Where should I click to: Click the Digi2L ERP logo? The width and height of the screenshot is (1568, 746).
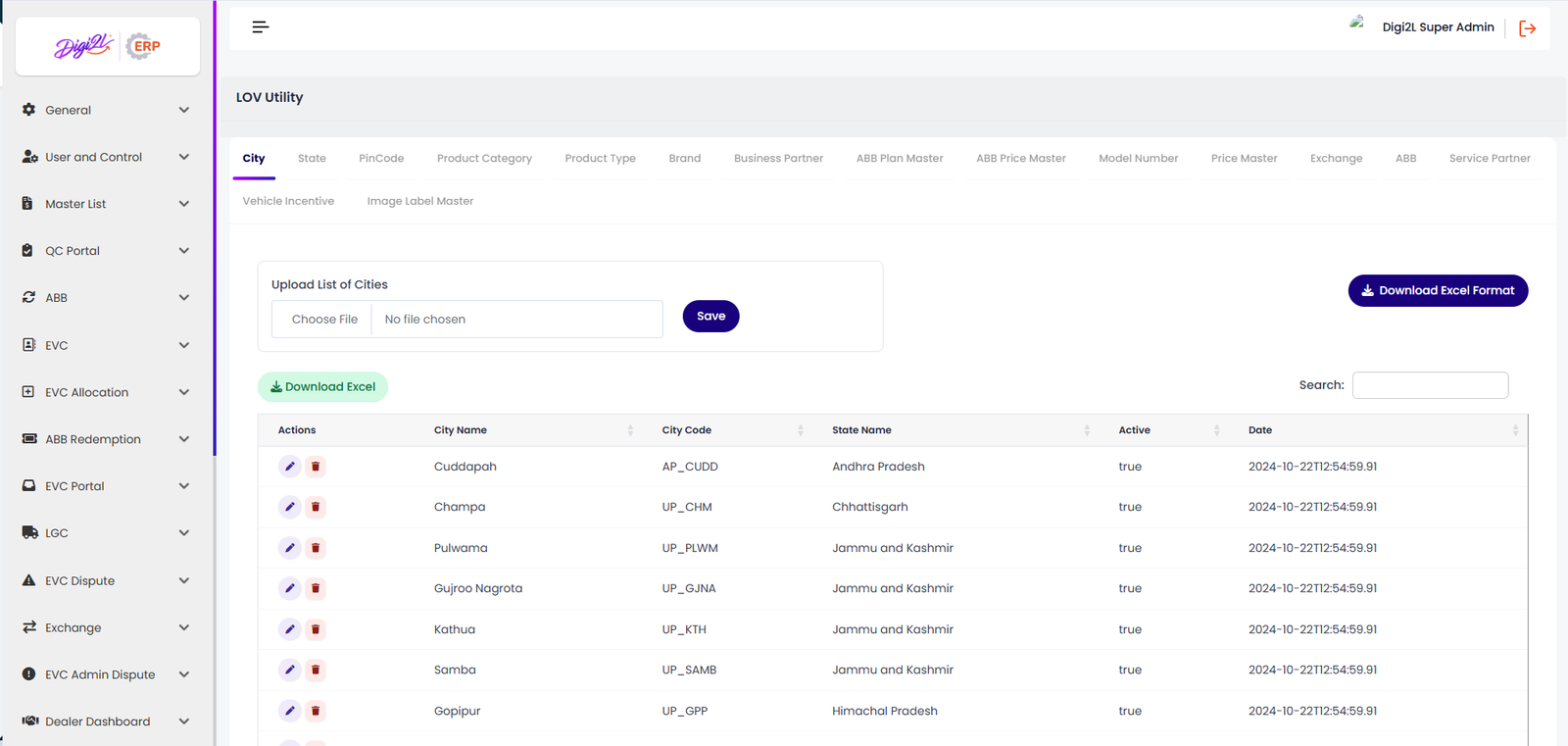(x=108, y=46)
